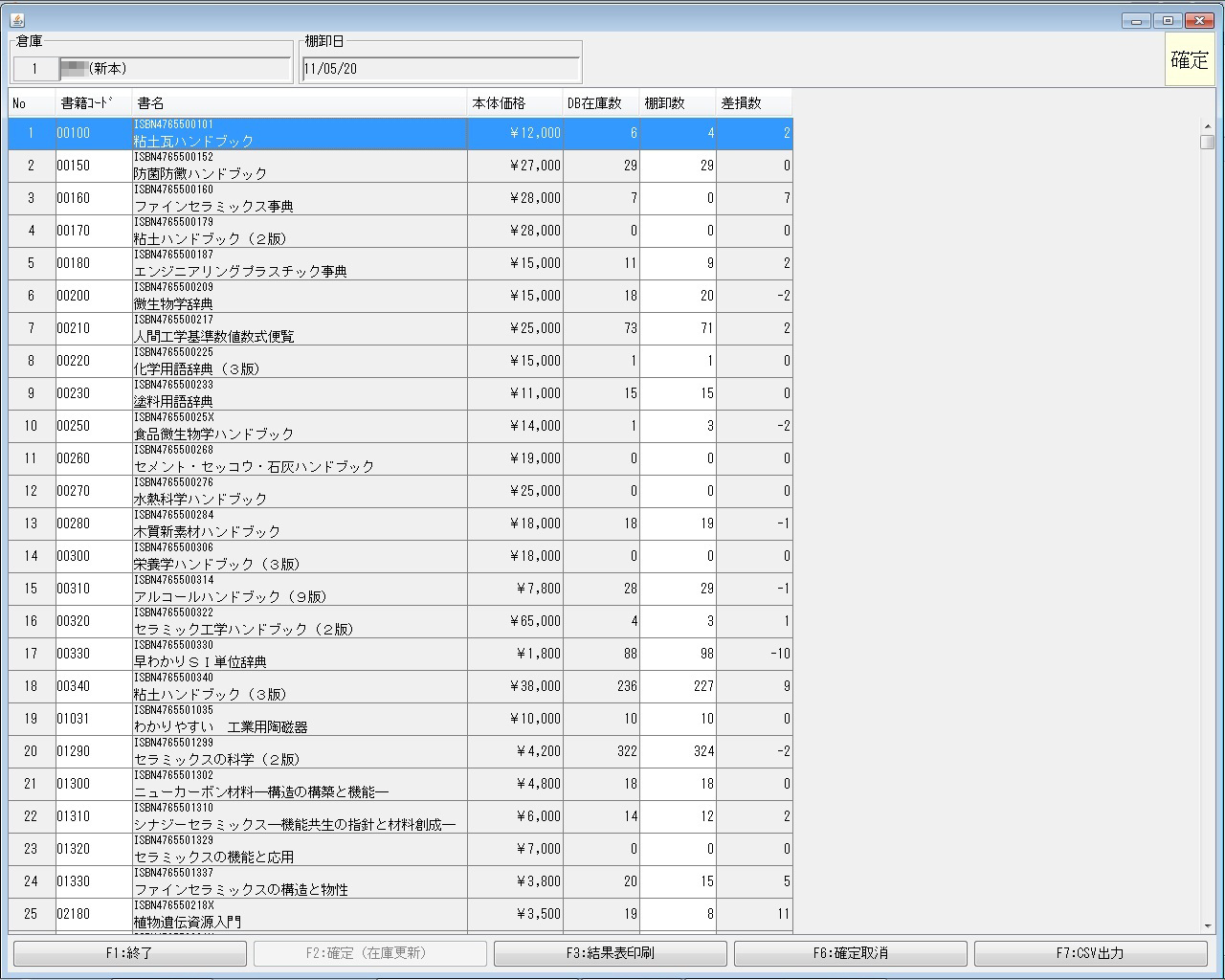Maximize the application window
The image size is (1225, 980).
click(1168, 20)
